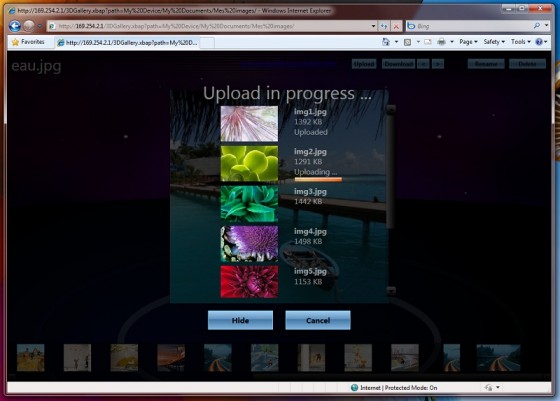Viewport: 560px width, 401px height.
Task: Click the upload list scroll down arrow
Action: (x=391, y=290)
